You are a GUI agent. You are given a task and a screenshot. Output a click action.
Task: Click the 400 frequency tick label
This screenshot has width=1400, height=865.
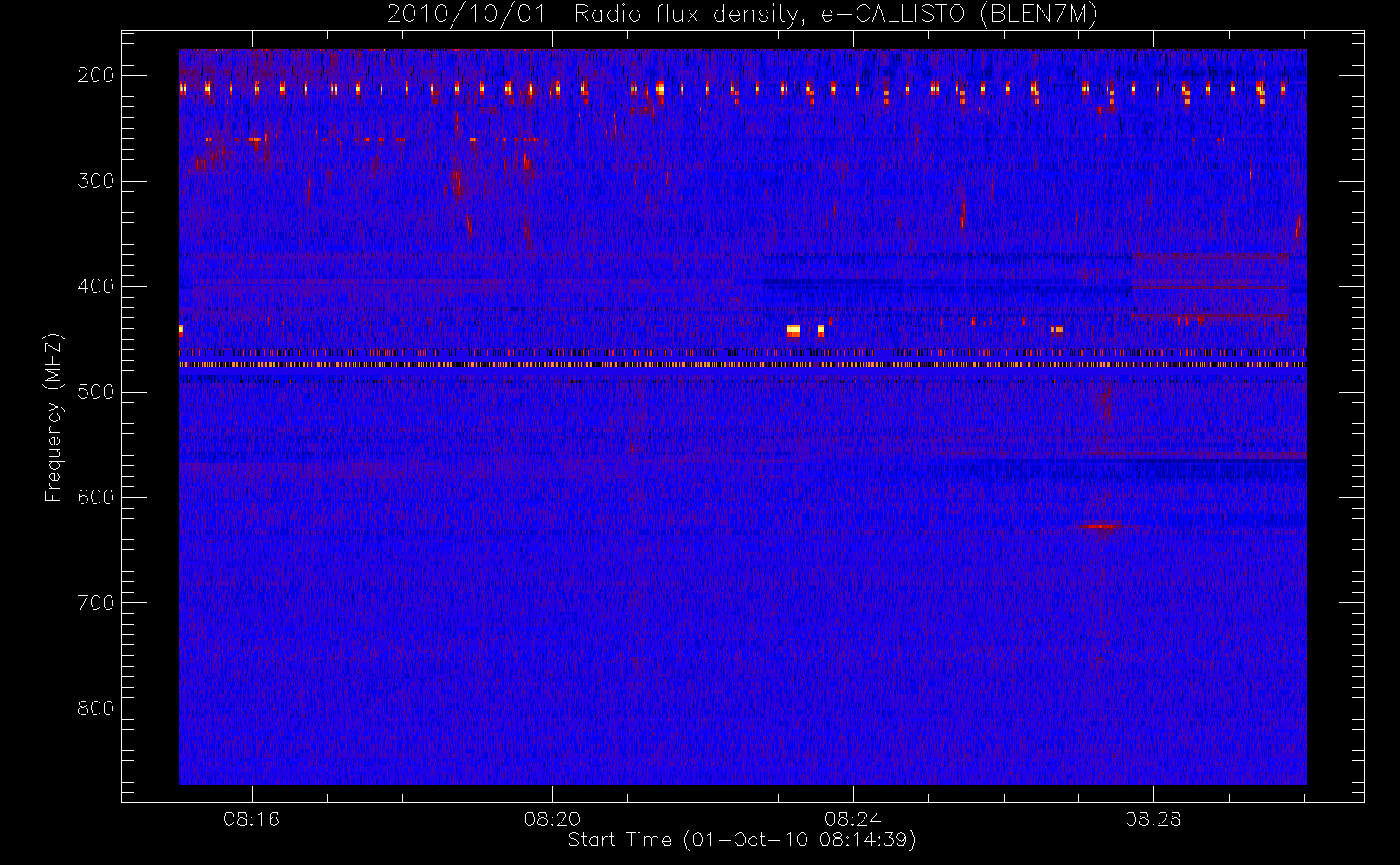96,286
